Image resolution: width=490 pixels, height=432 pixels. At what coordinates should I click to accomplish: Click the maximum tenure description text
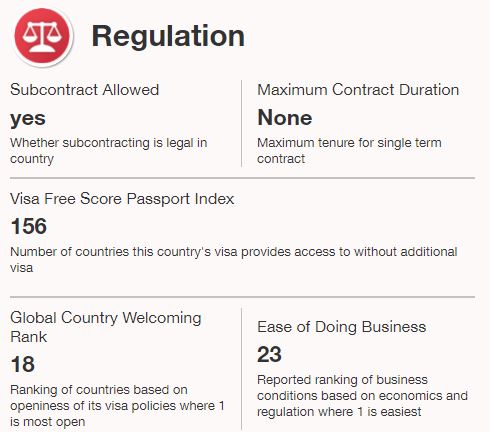[x=349, y=151]
